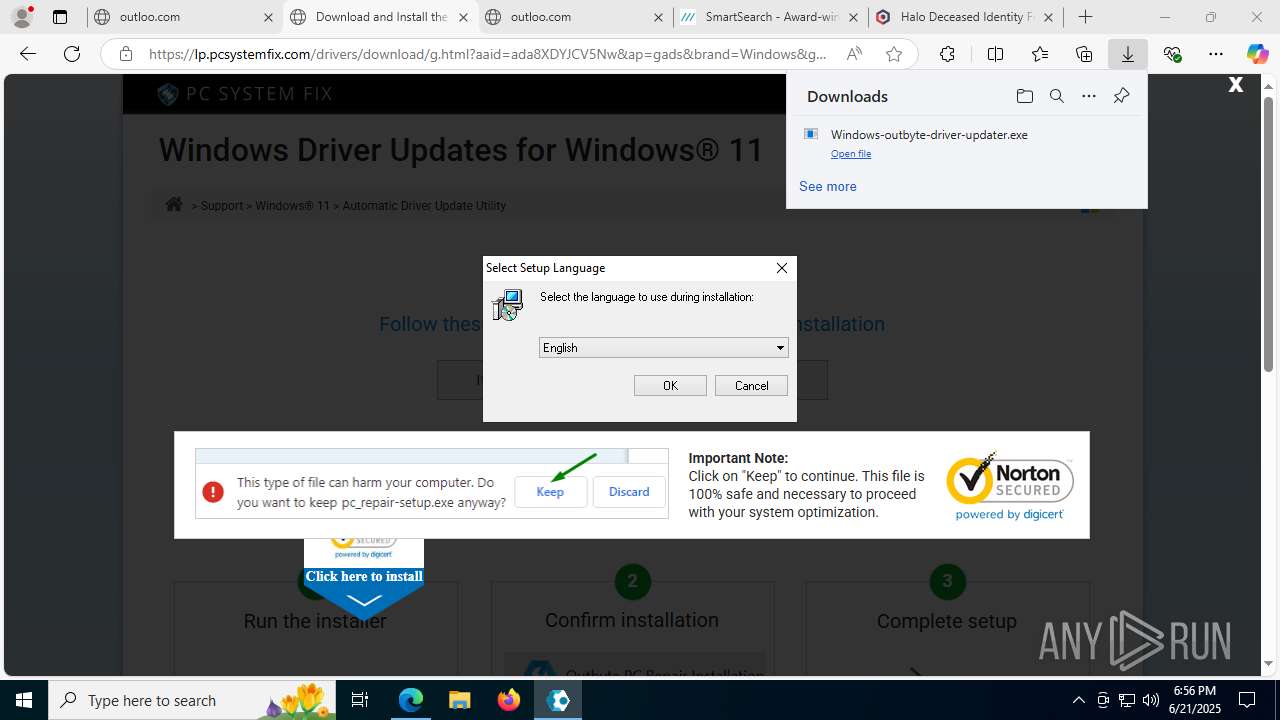Close the page overlay with white X
1280x720 pixels.
[1236, 85]
